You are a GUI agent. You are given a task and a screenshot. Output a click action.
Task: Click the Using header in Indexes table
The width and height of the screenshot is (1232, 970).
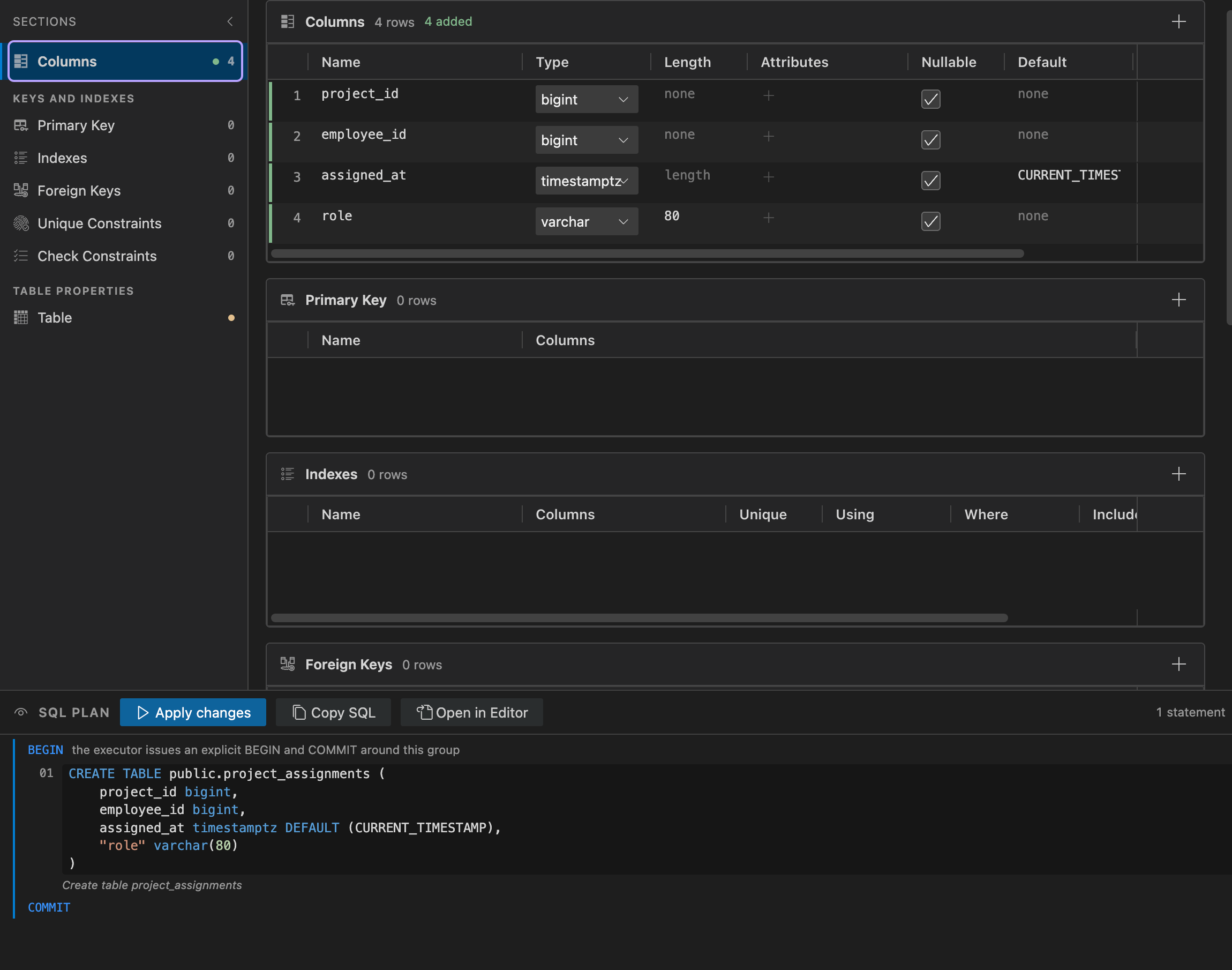[854, 514]
